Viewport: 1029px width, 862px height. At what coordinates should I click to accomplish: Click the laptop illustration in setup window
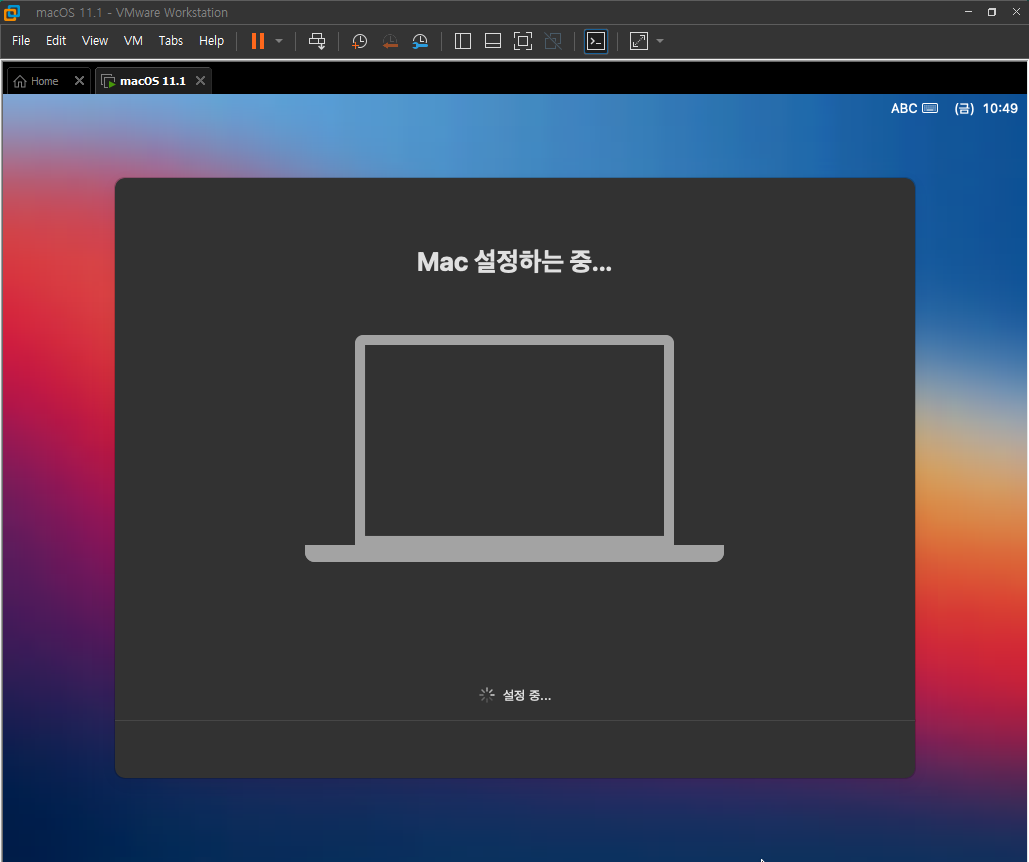[x=514, y=448]
